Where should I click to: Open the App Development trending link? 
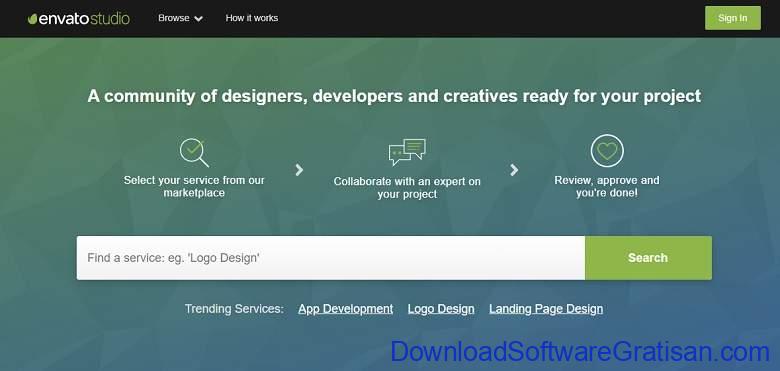346,309
